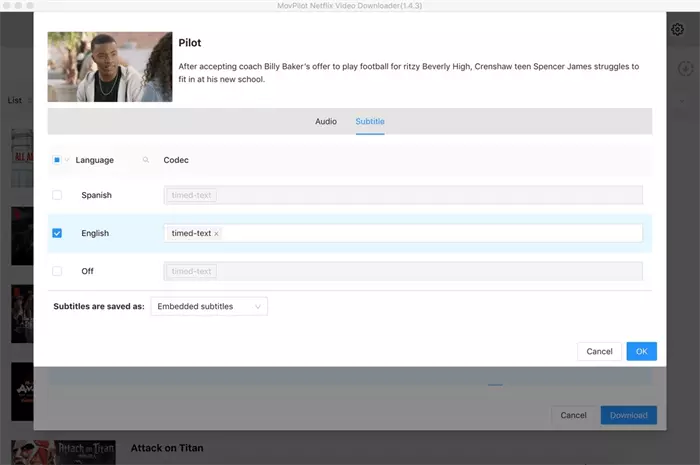Uncheck the English subtitle checkbox
Screen dimensions: 700x465
pos(57,233)
